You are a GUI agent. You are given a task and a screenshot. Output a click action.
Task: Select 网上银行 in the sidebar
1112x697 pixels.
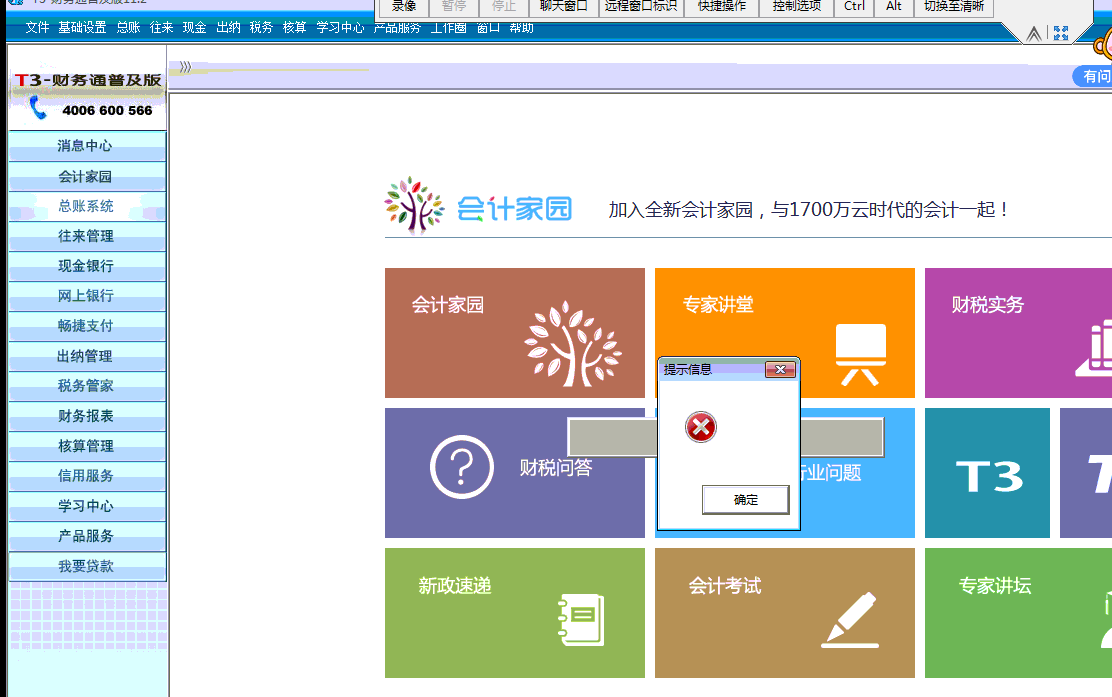tap(87, 296)
